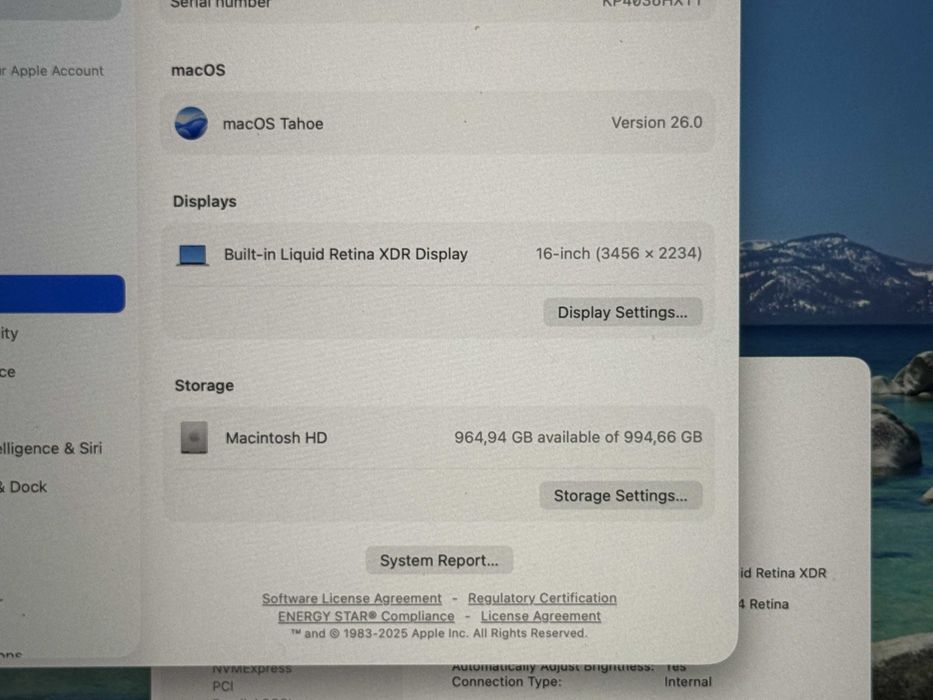Select the Siri item in the sidebar

51,448
